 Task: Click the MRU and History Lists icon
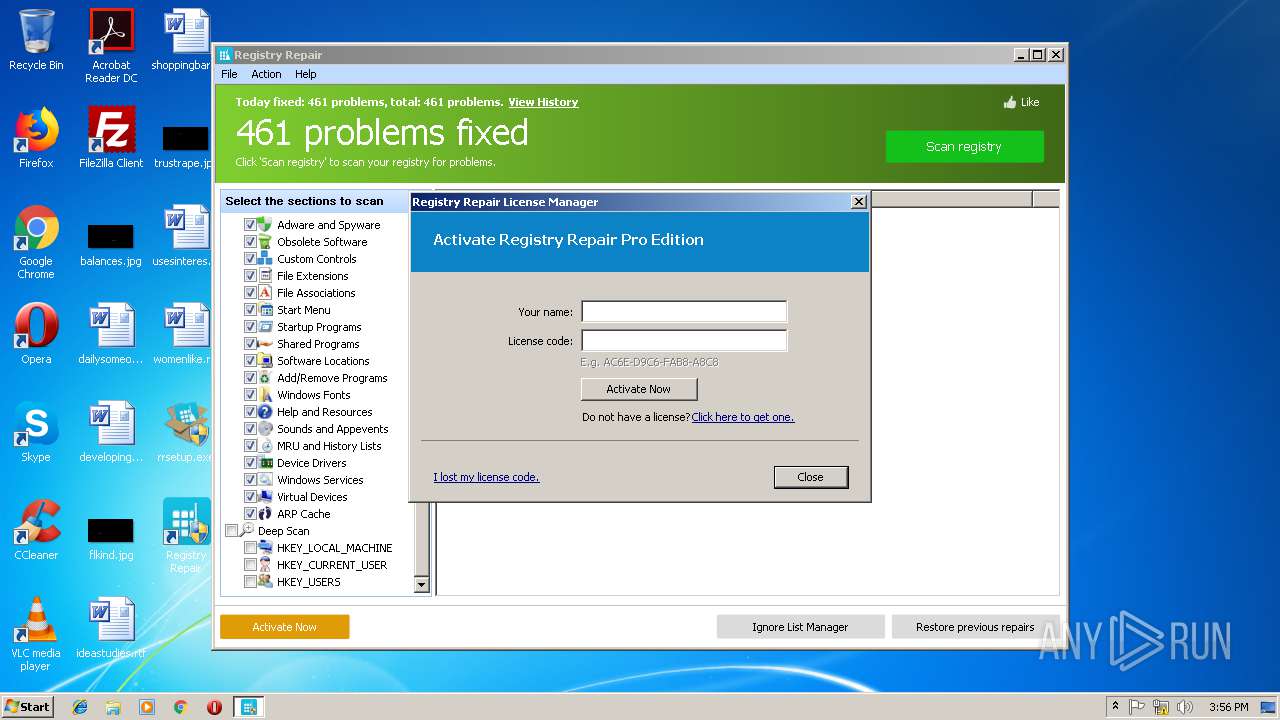point(265,446)
